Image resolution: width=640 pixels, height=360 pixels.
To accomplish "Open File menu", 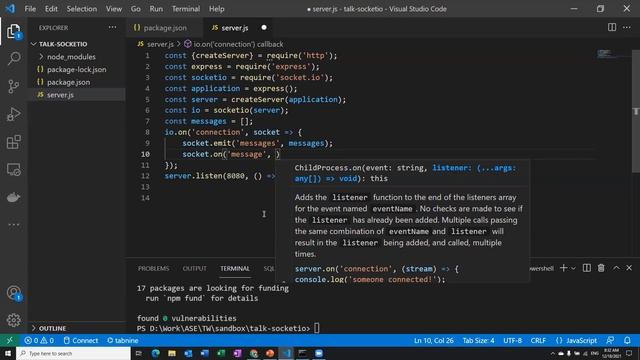I will click(30, 9).
